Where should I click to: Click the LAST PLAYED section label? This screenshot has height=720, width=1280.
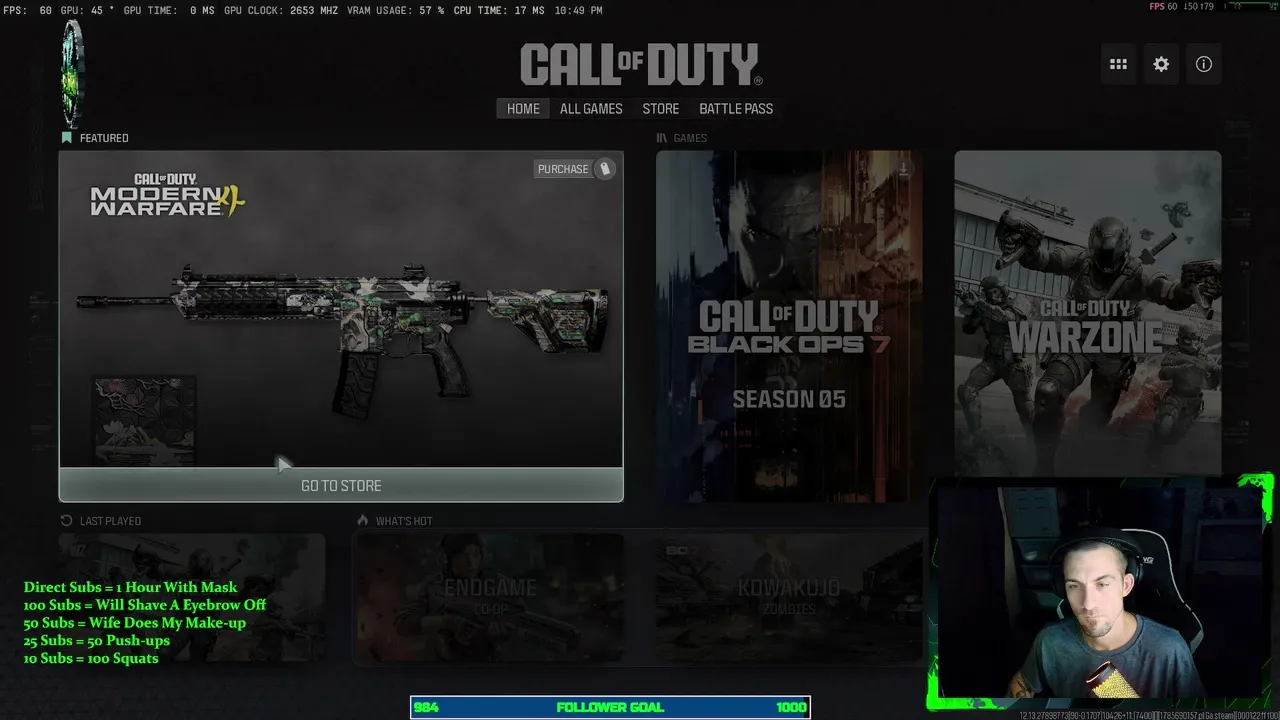coord(110,521)
